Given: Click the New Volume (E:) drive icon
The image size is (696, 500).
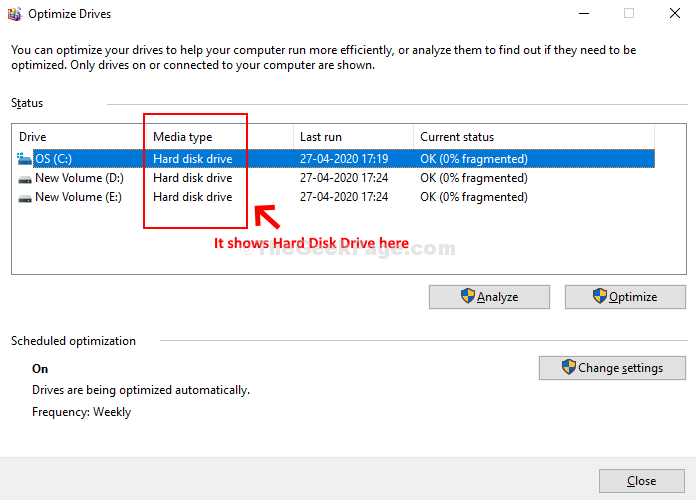Looking at the screenshot, I should (25, 198).
